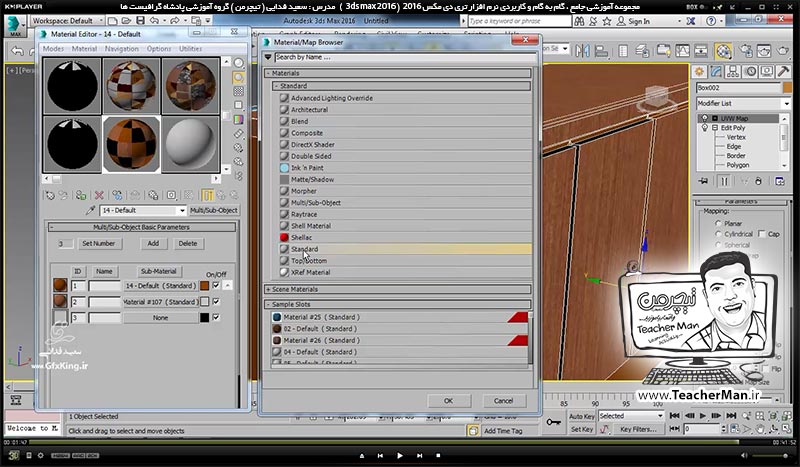Open the Utilities menu in Material Editor
This screenshot has width=800, height=467.
[190, 49]
